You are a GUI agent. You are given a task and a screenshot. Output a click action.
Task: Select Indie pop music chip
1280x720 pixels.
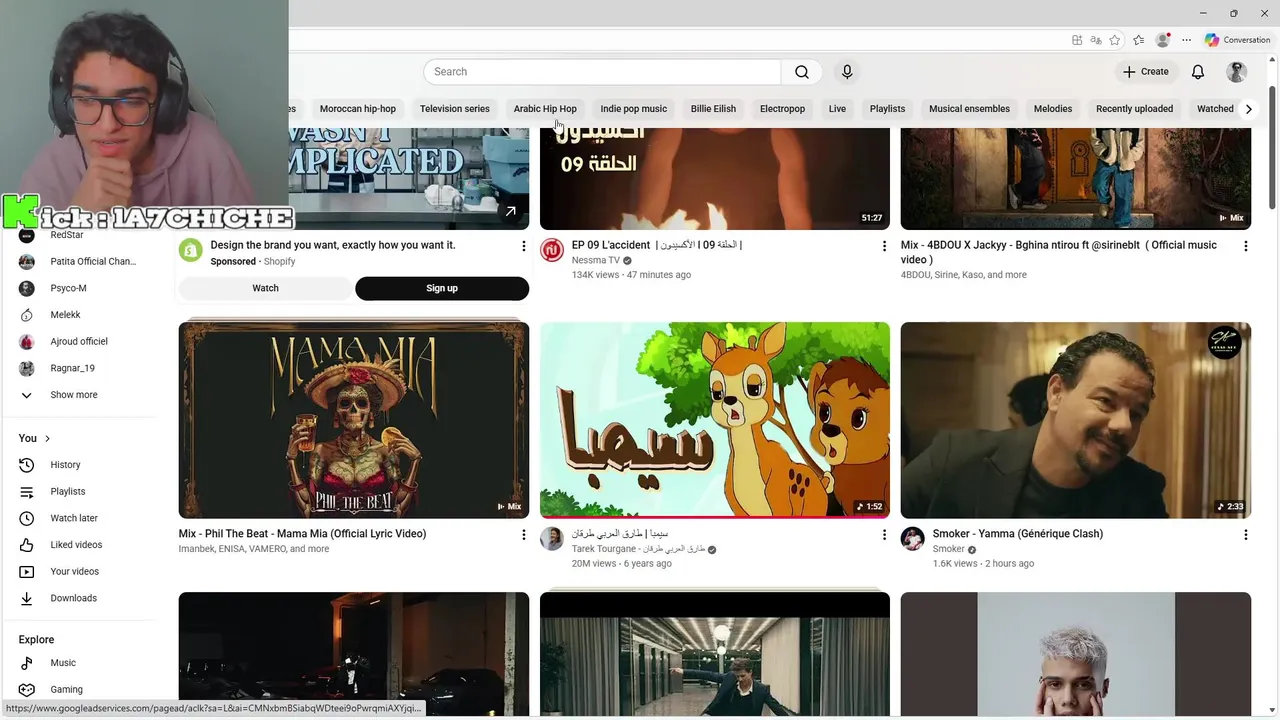(x=633, y=109)
